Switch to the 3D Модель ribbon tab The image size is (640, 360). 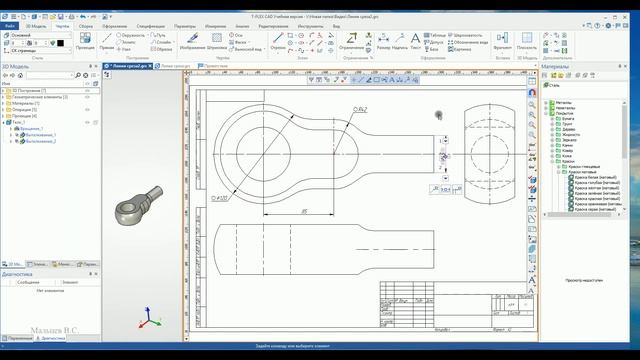36,26
